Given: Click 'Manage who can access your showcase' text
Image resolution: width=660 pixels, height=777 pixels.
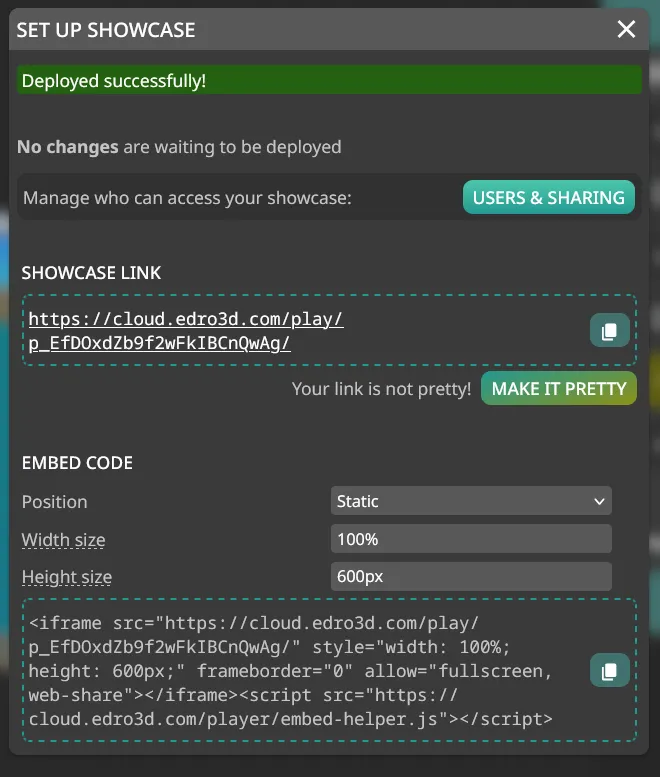Looking at the screenshot, I should (187, 198).
